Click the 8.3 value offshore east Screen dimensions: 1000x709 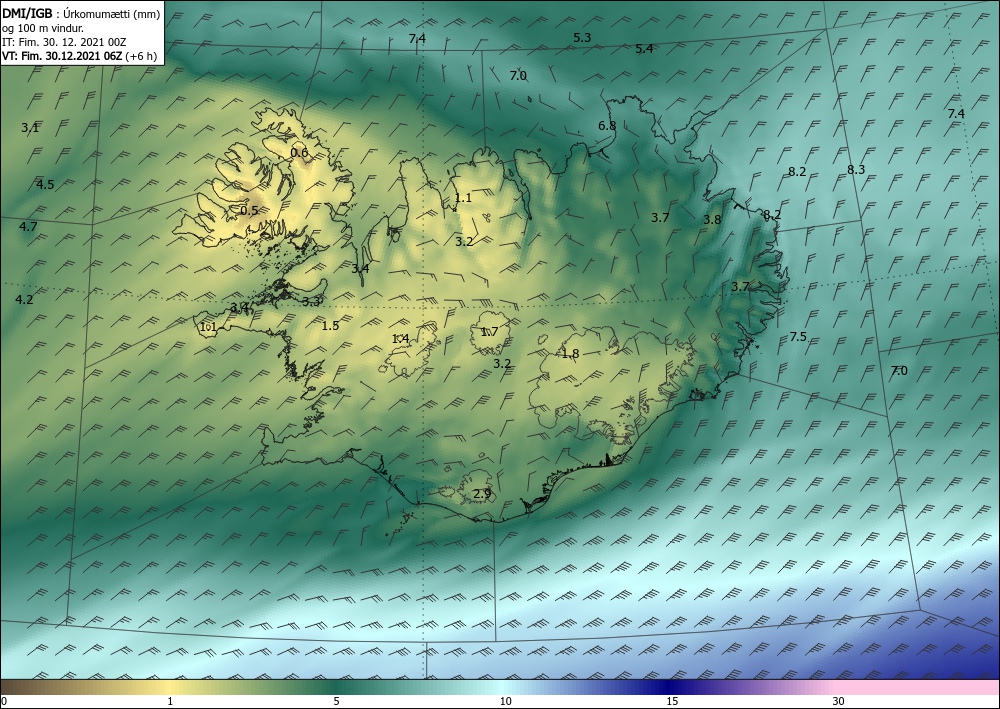click(856, 170)
